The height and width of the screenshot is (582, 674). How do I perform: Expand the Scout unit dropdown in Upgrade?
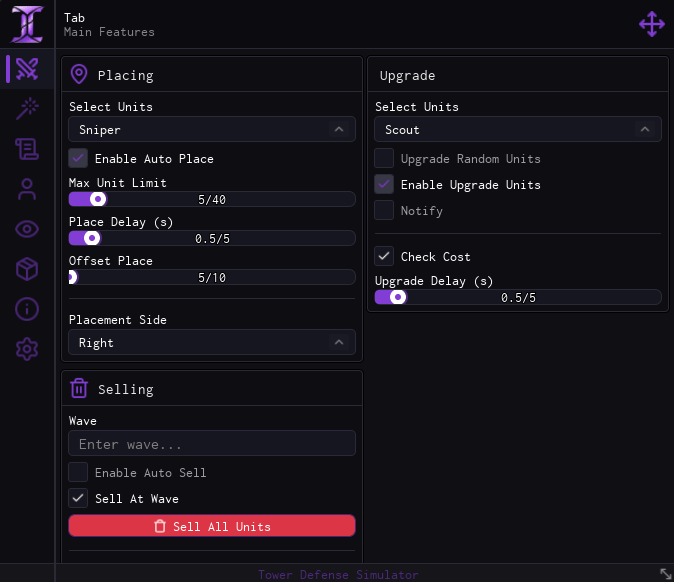coord(518,129)
